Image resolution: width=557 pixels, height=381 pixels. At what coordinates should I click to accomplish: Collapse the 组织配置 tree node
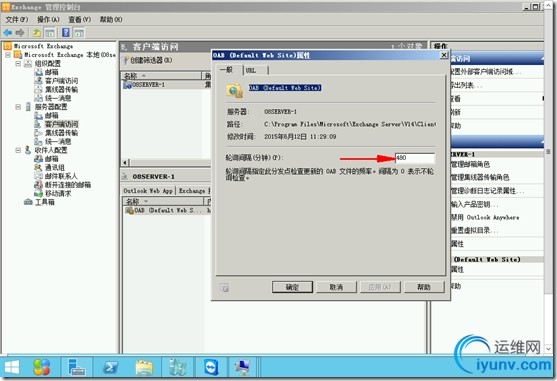coord(18,64)
